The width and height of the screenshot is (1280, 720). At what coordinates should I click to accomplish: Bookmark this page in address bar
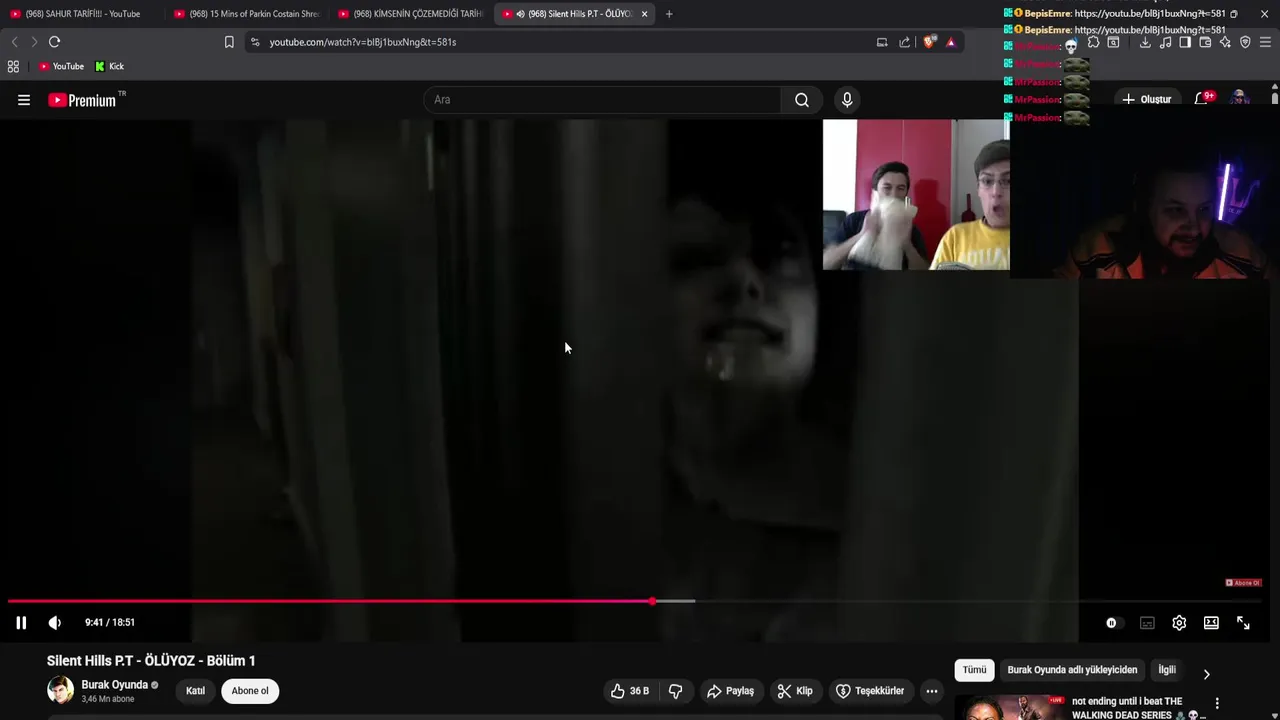click(x=229, y=42)
